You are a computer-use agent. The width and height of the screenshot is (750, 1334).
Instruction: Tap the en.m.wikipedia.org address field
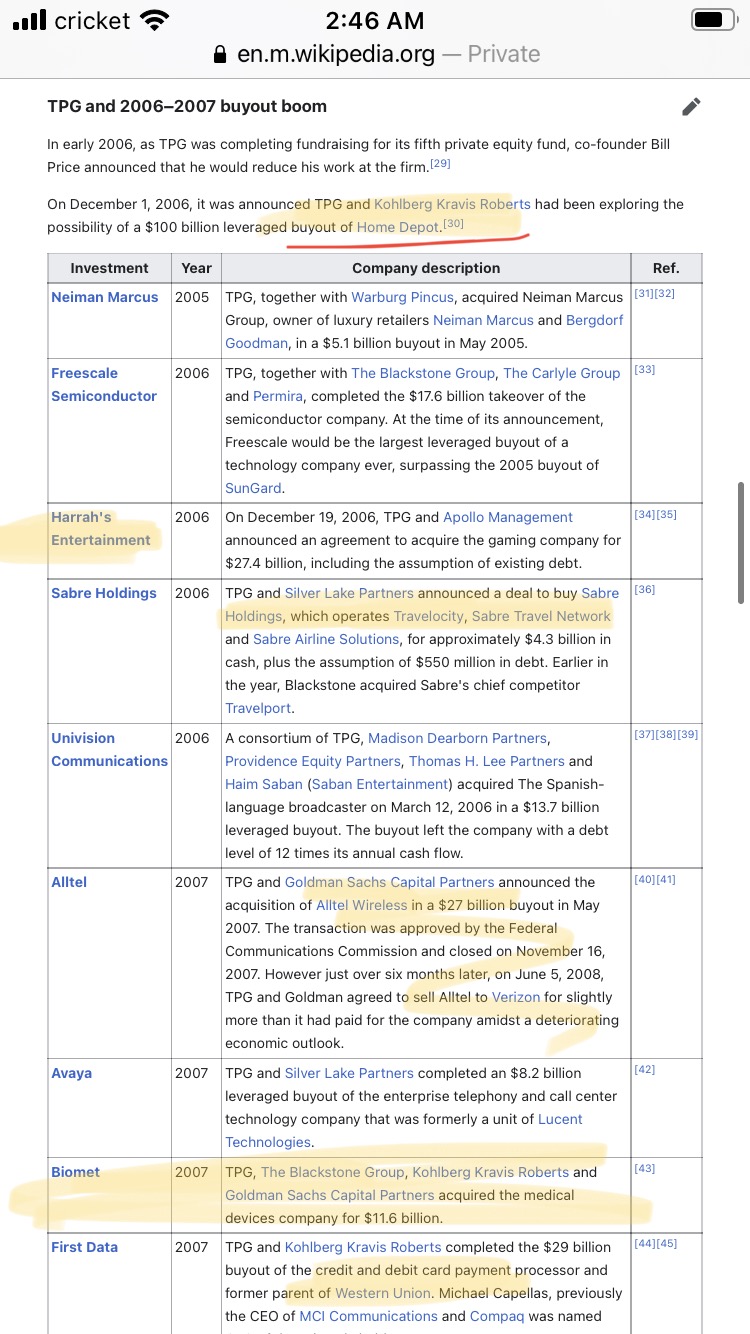pyautogui.click(x=376, y=54)
